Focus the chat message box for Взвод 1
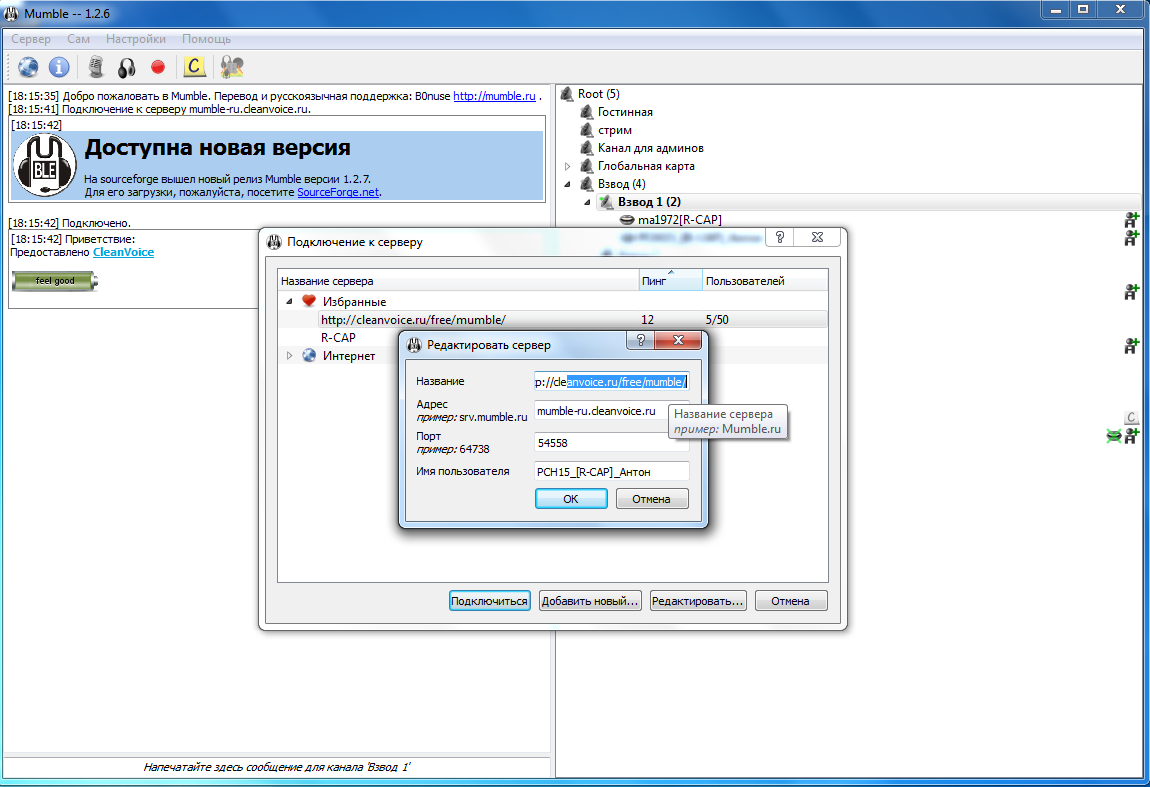Viewport: 1150px width, 787px height. coord(276,767)
